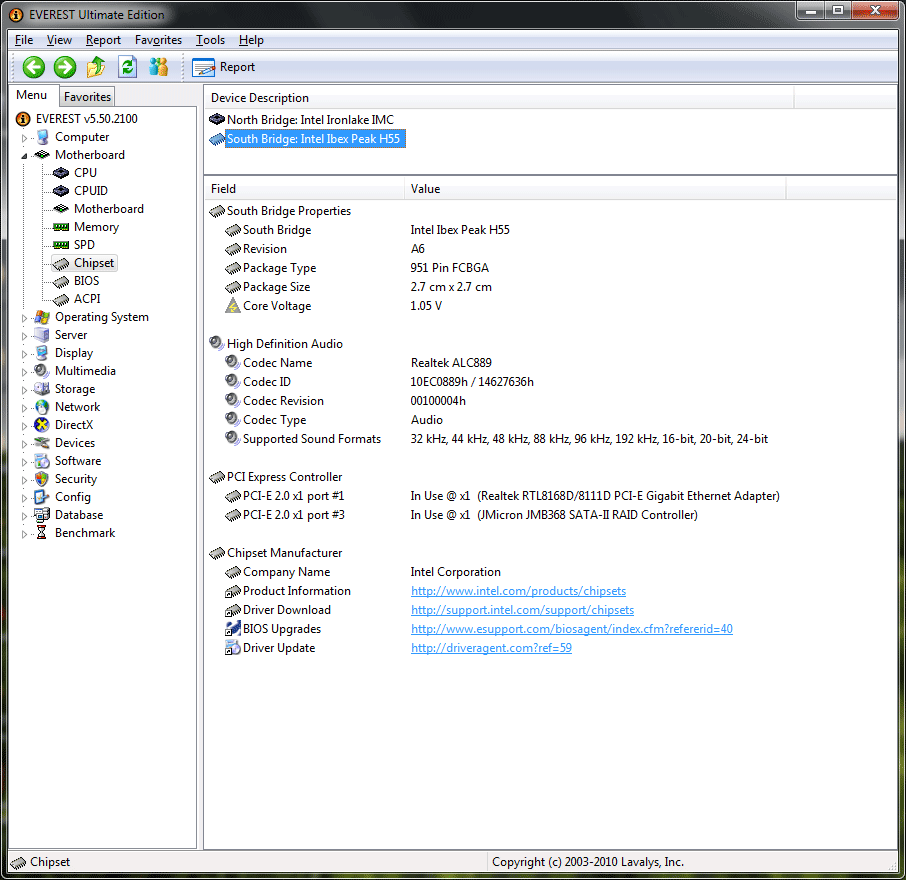The height and width of the screenshot is (880, 906).
Task: Click the Benchmark hourglass icon
Action: pyautogui.click(x=42, y=533)
